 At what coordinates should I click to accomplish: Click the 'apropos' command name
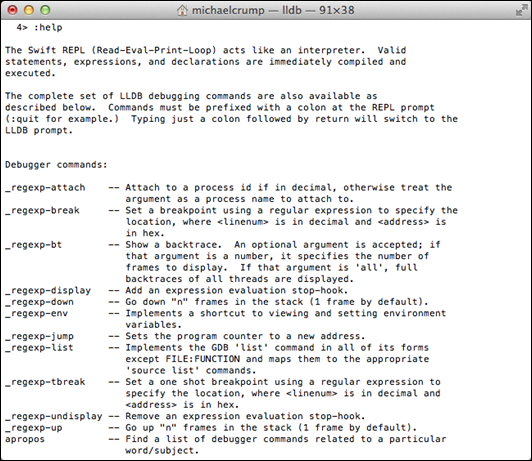tap(25, 439)
